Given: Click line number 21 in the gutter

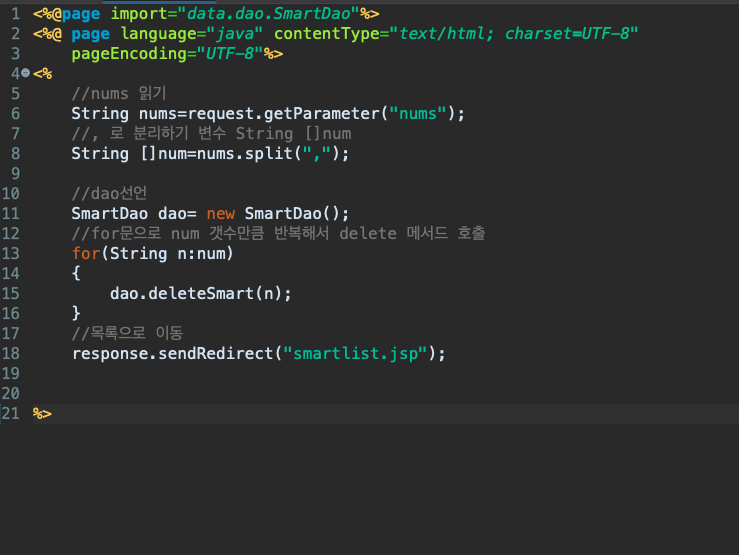Looking at the screenshot, I should point(11,414).
